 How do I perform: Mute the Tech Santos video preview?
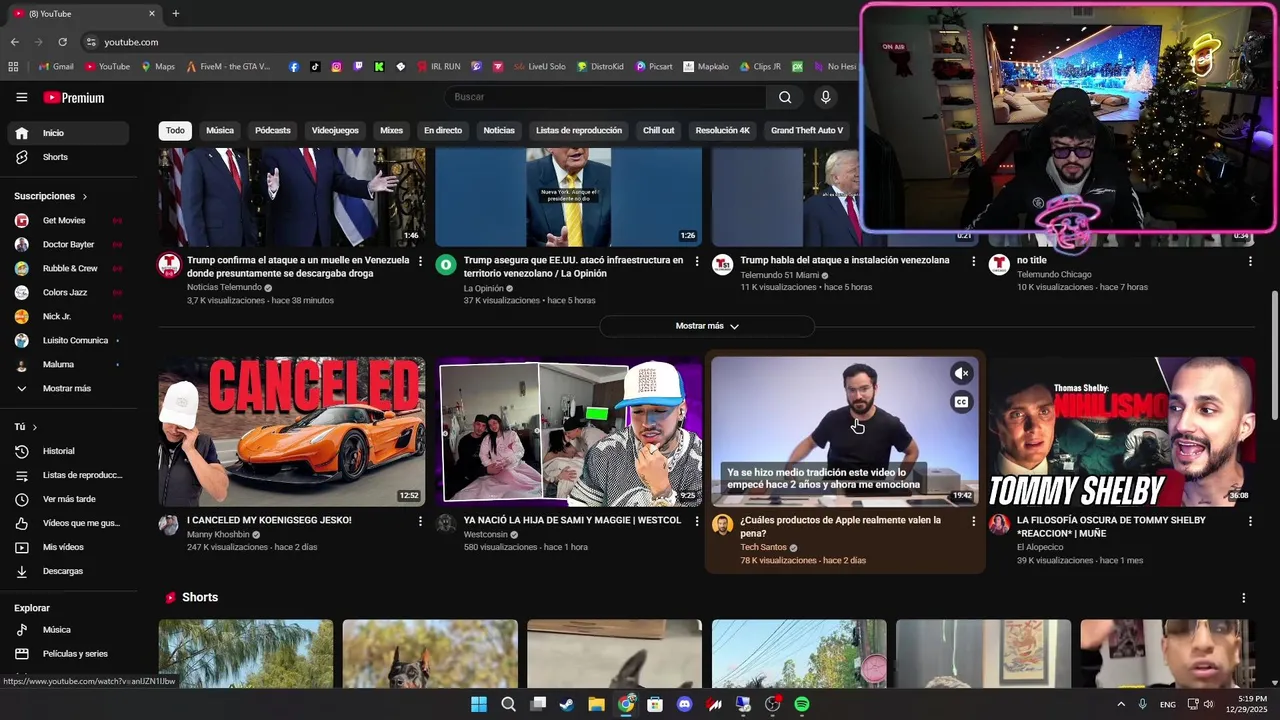pyautogui.click(x=961, y=373)
